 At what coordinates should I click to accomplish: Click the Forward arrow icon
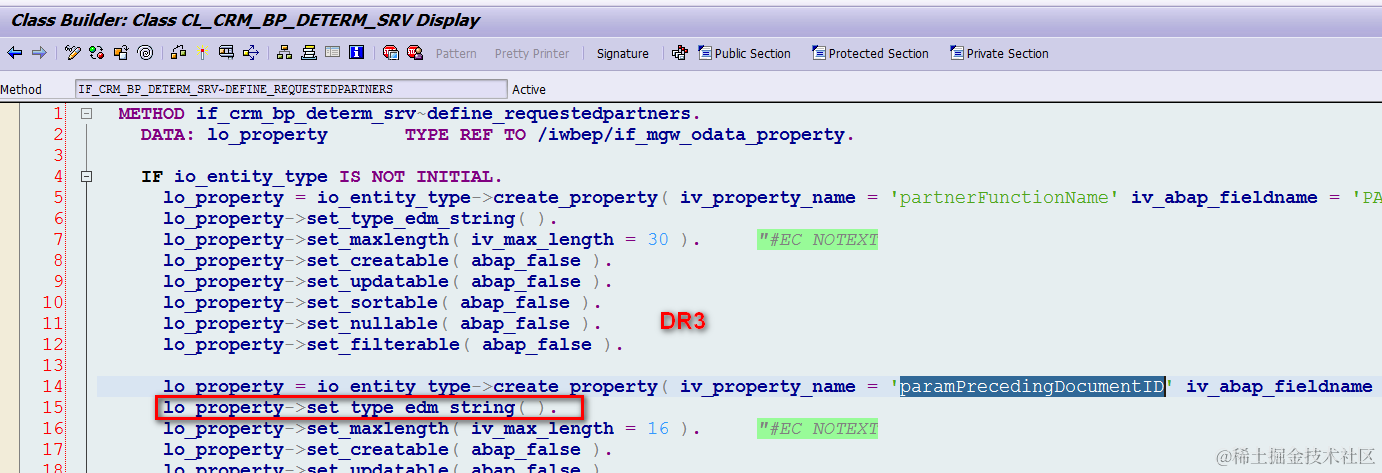click(39, 53)
